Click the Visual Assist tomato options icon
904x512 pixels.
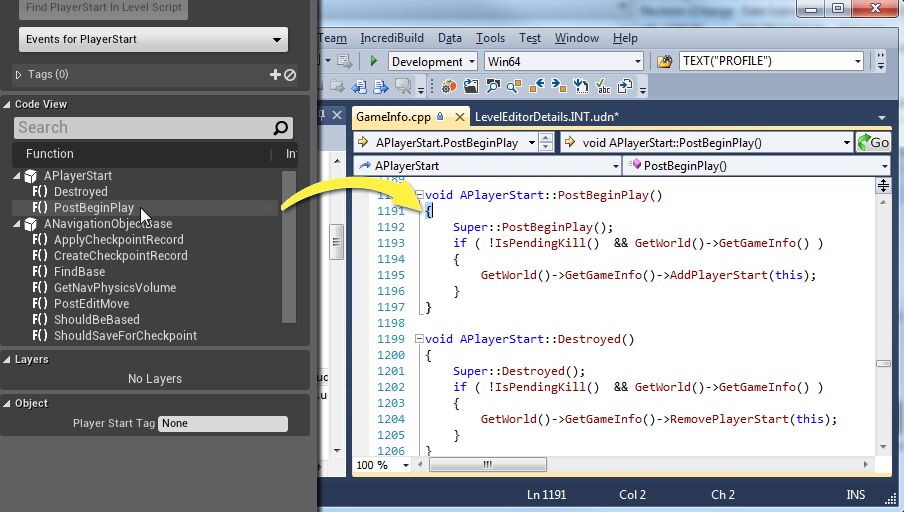(x=449, y=86)
